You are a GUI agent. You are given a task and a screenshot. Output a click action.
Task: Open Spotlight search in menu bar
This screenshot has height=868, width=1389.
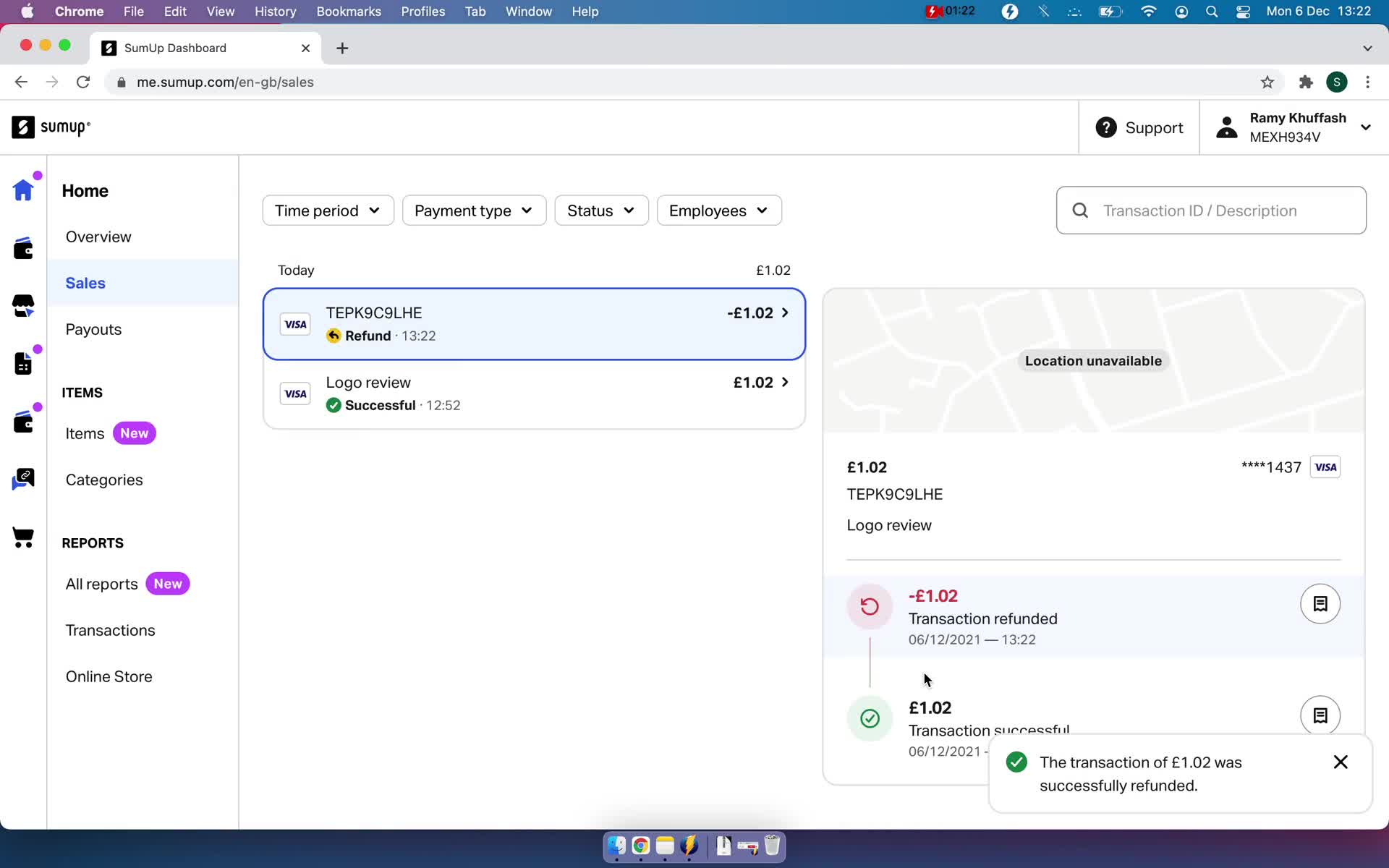tap(1212, 12)
